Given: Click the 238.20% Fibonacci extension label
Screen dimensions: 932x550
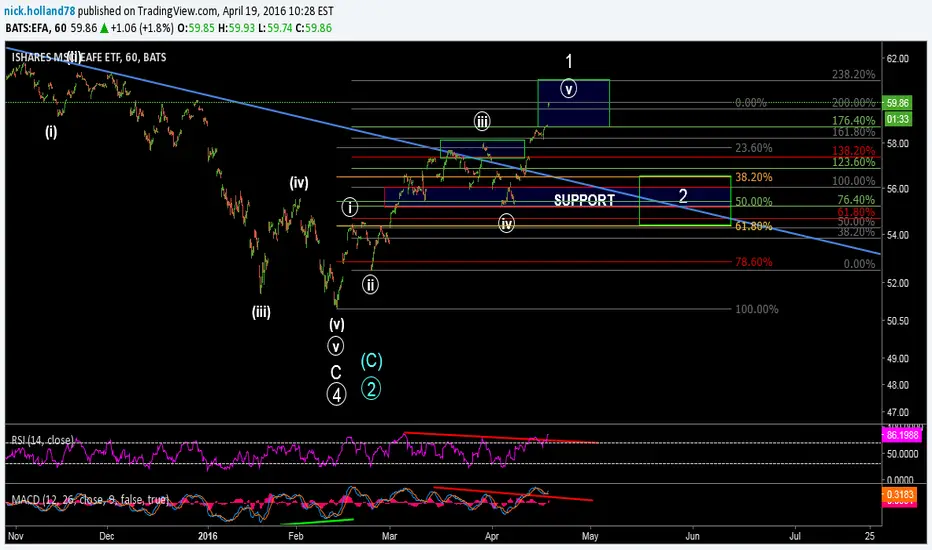Looking at the screenshot, I should 854,74.
